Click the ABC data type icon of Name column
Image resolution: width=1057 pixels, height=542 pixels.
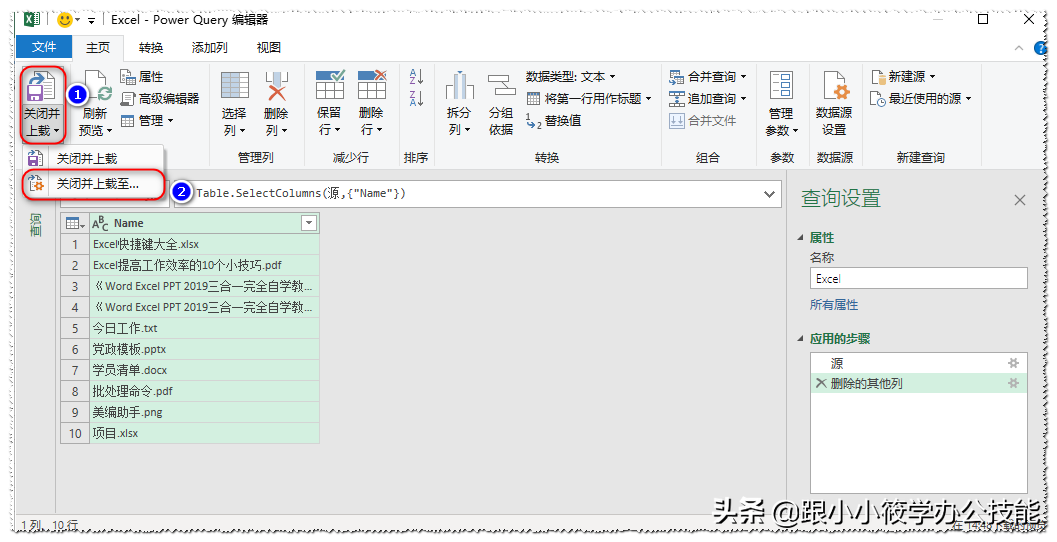pyautogui.click(x=100, y=223)
